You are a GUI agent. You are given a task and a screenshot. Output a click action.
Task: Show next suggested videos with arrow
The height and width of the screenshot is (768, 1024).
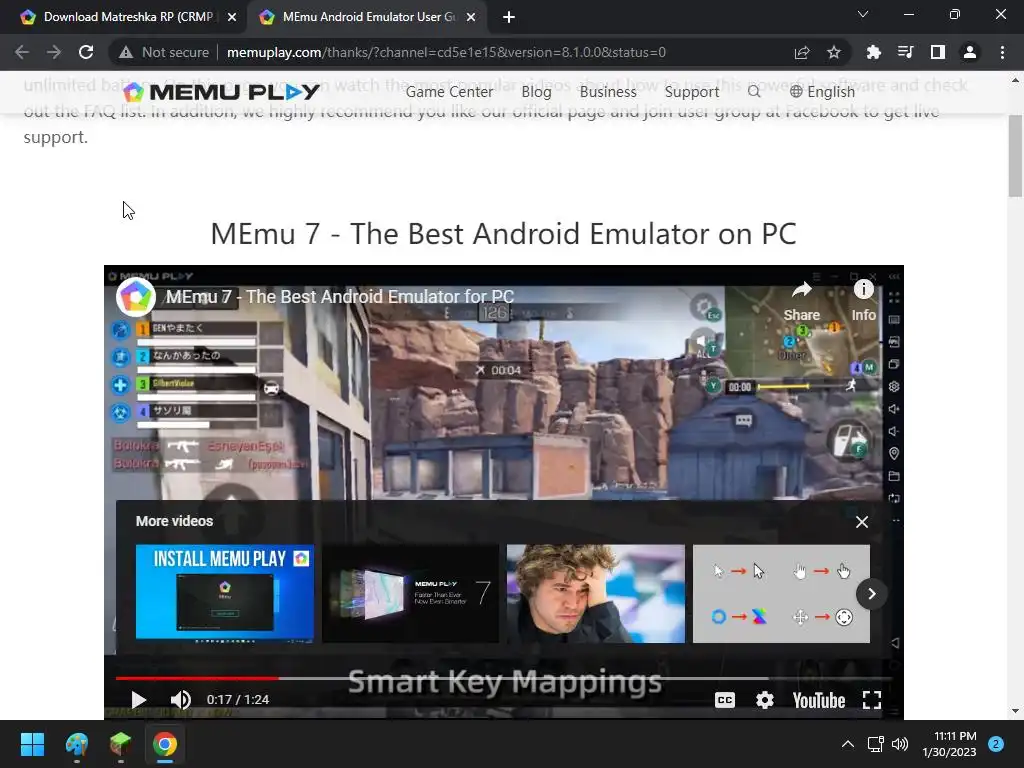871,594
